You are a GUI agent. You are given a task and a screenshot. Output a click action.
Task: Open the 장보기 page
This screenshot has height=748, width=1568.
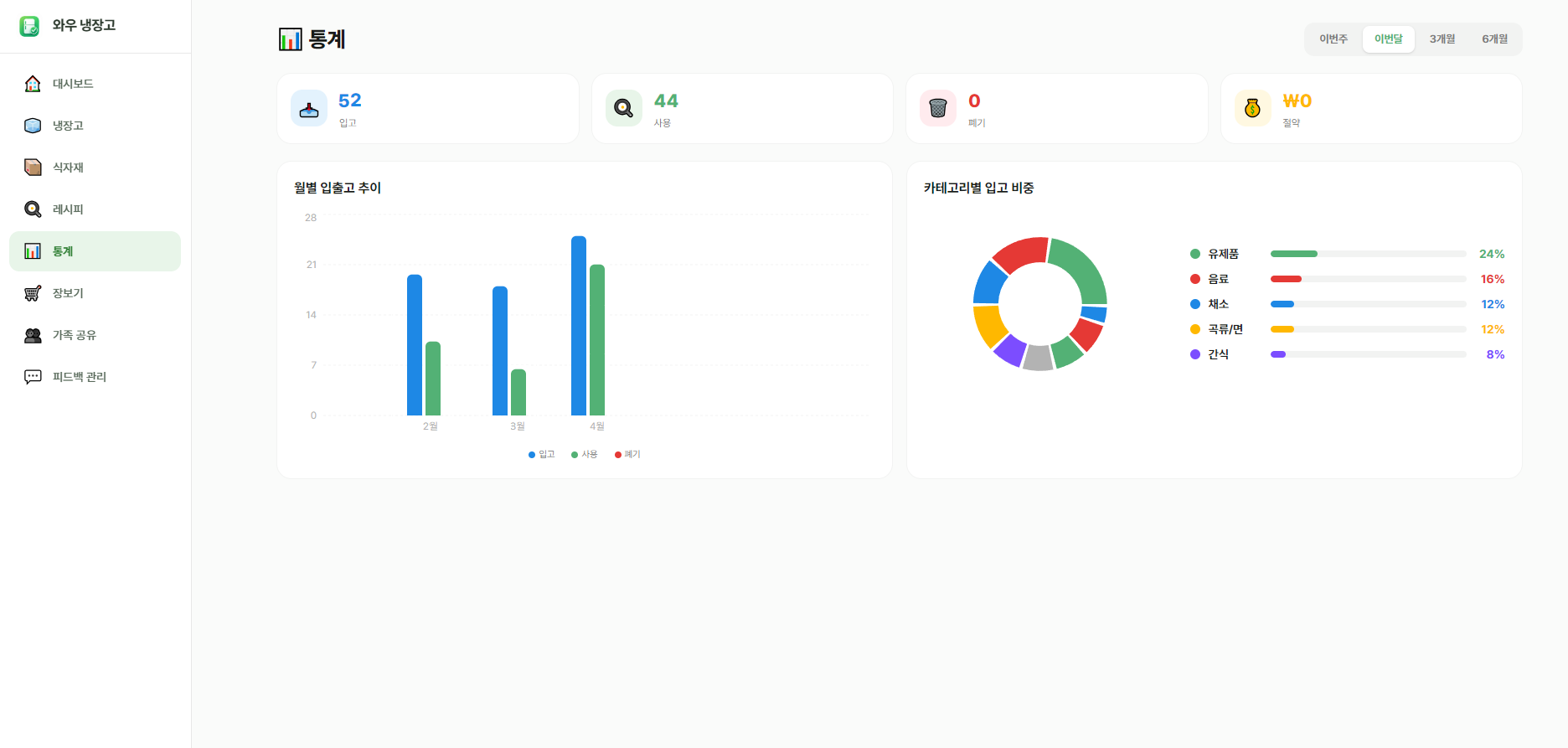point(95,293)
